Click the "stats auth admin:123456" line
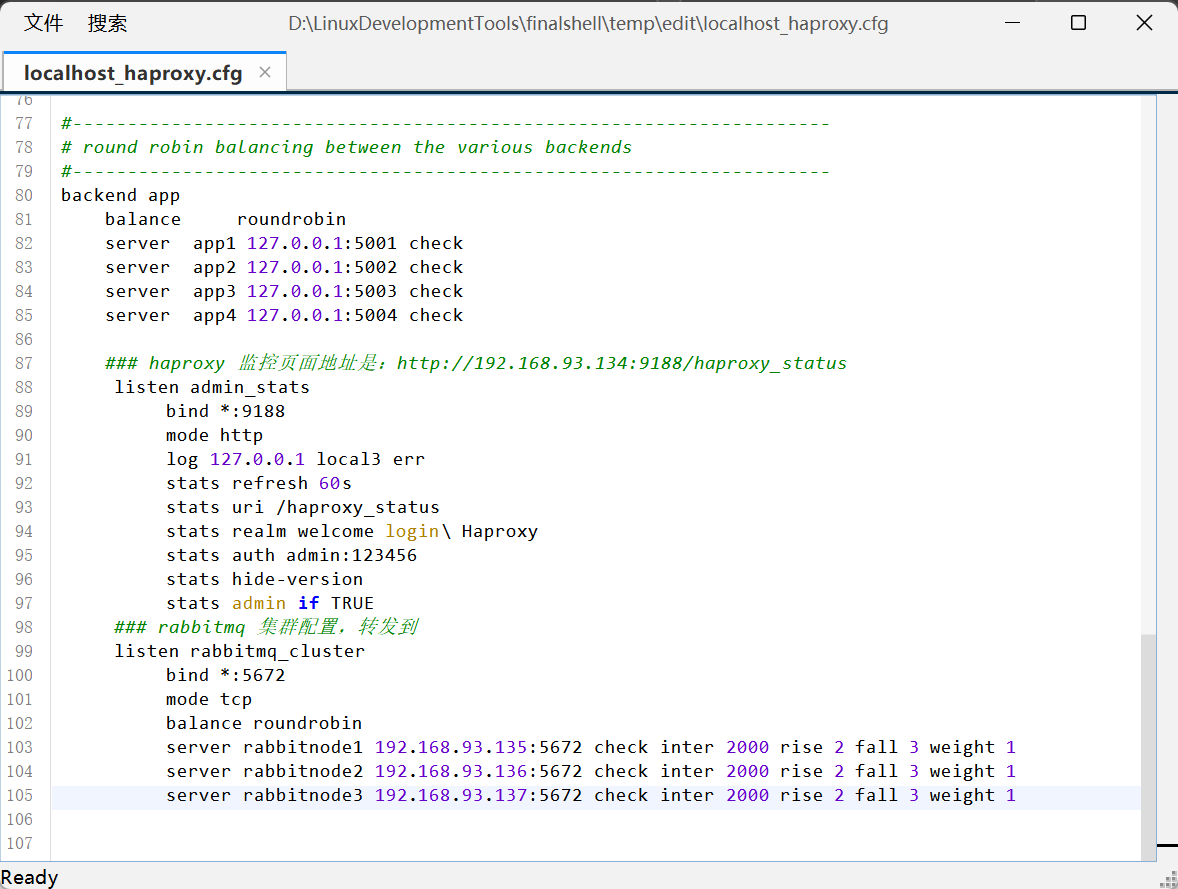The height and width of the screenshot is (889, 1178). tap(291, 555)
